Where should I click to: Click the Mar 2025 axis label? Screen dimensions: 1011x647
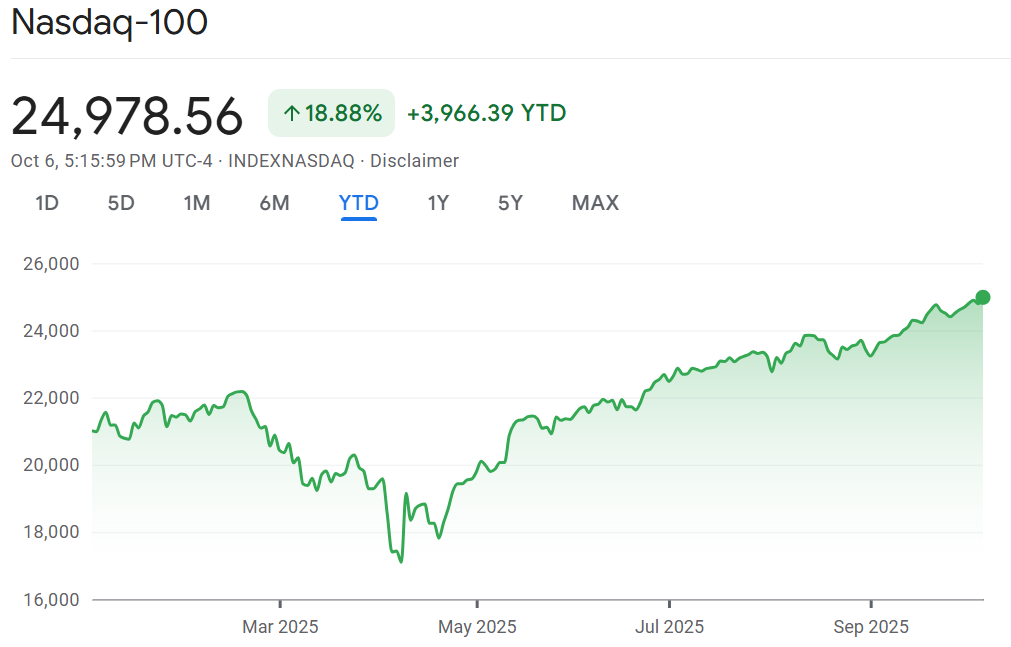(281, 627)
